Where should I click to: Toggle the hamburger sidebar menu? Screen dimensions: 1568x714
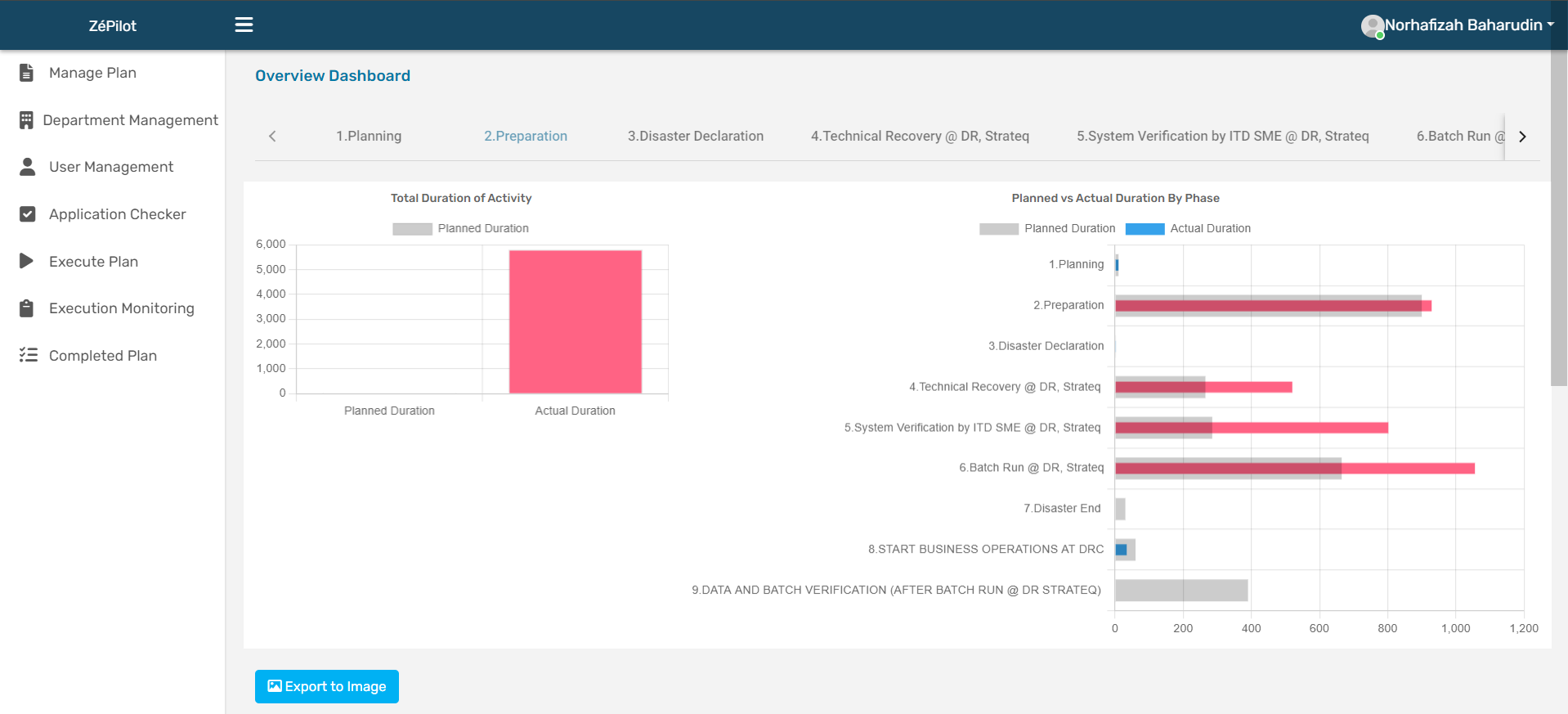(x=244, y=25)
